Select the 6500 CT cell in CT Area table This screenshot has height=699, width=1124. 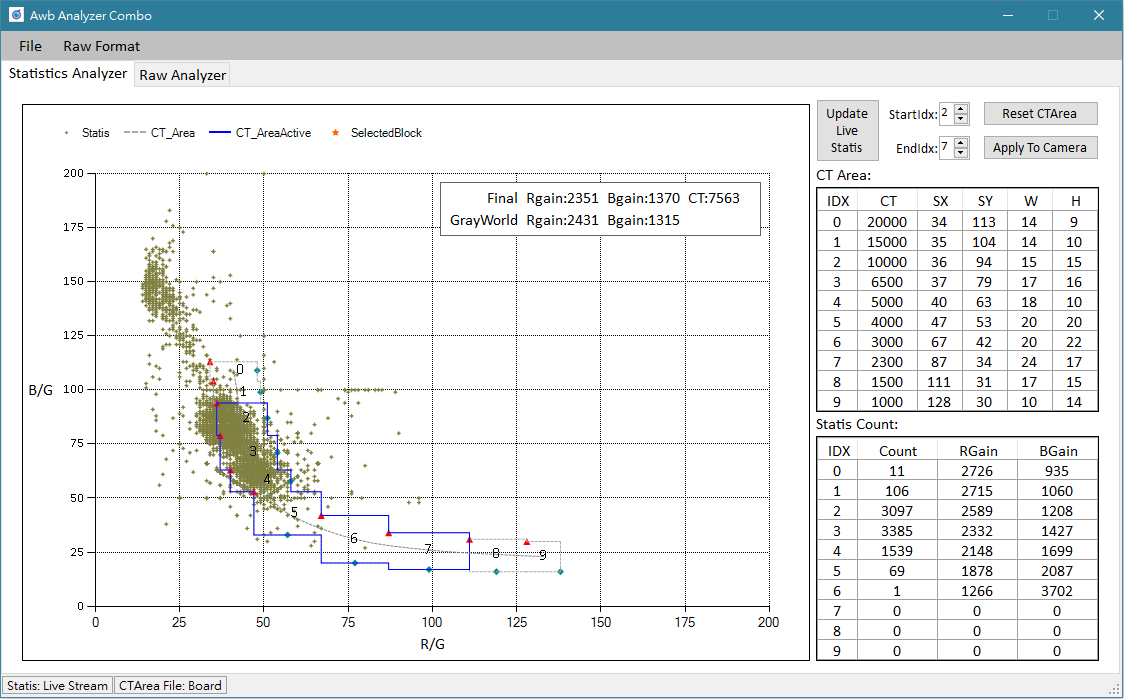coord(888,282)
